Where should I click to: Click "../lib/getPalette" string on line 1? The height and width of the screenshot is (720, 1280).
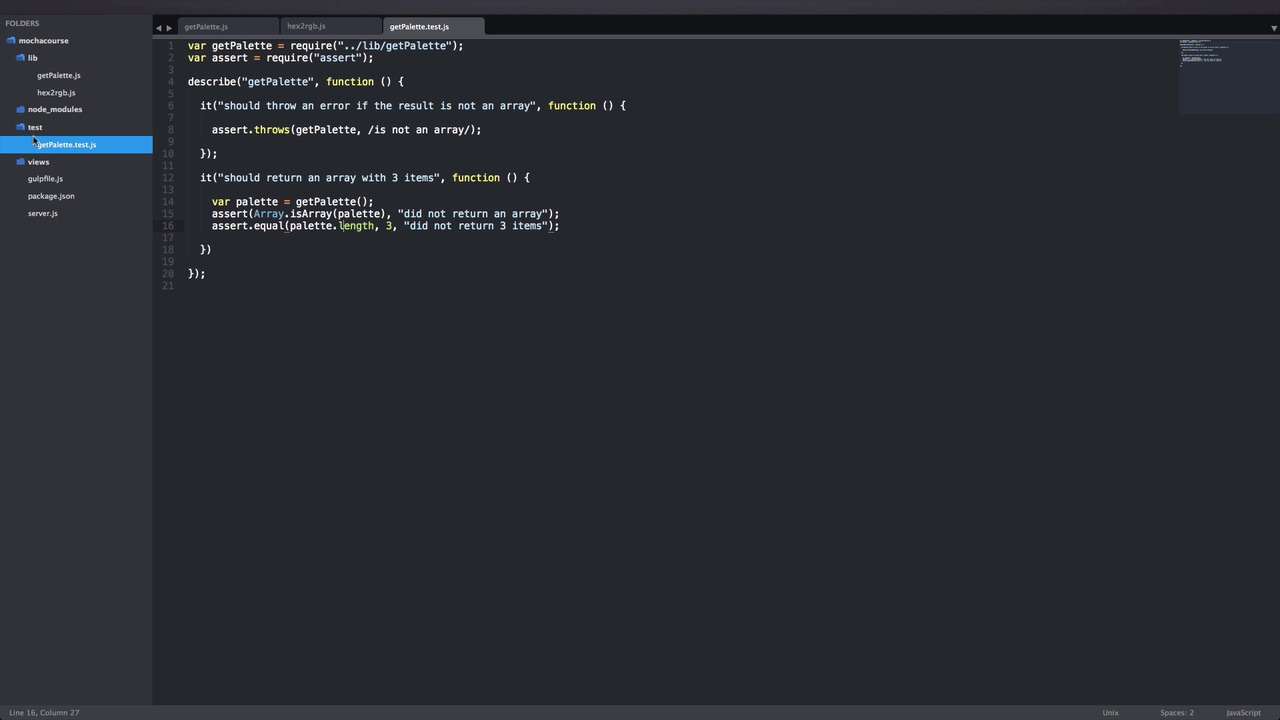click(396, 46)
